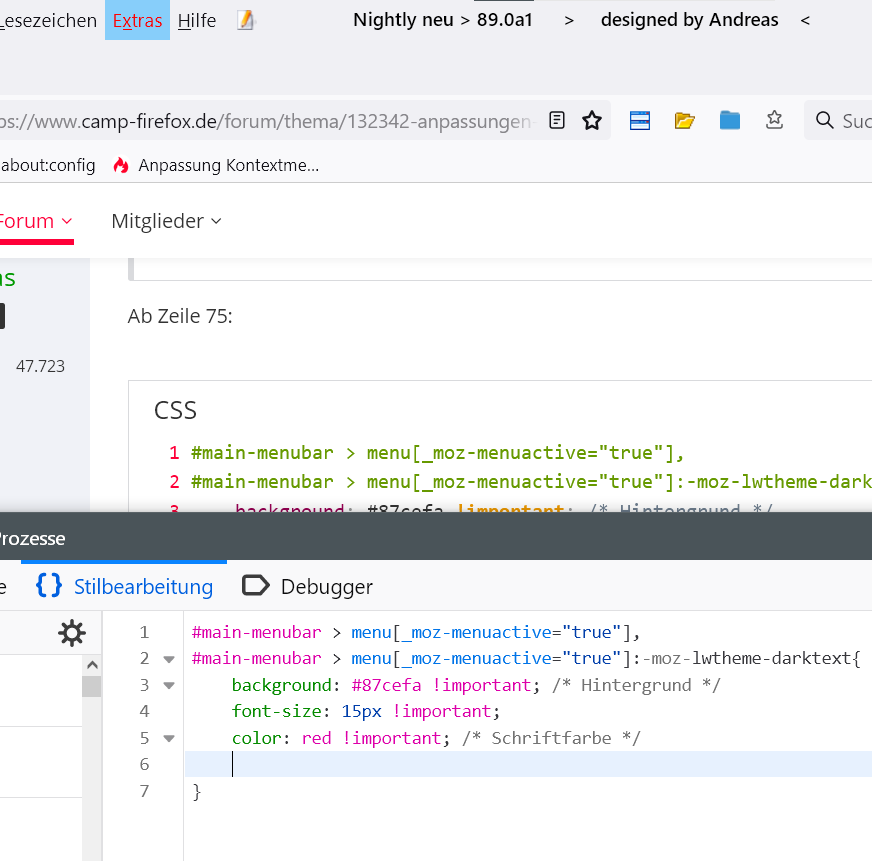Select the Stilbearbeitung tab
This screenshot has height=861, width=872.
click(x=125, y=587)
